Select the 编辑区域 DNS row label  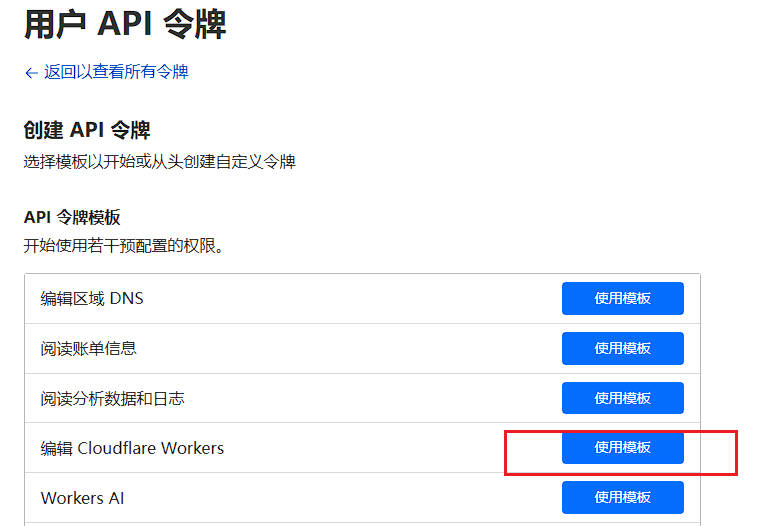point(92,298)
